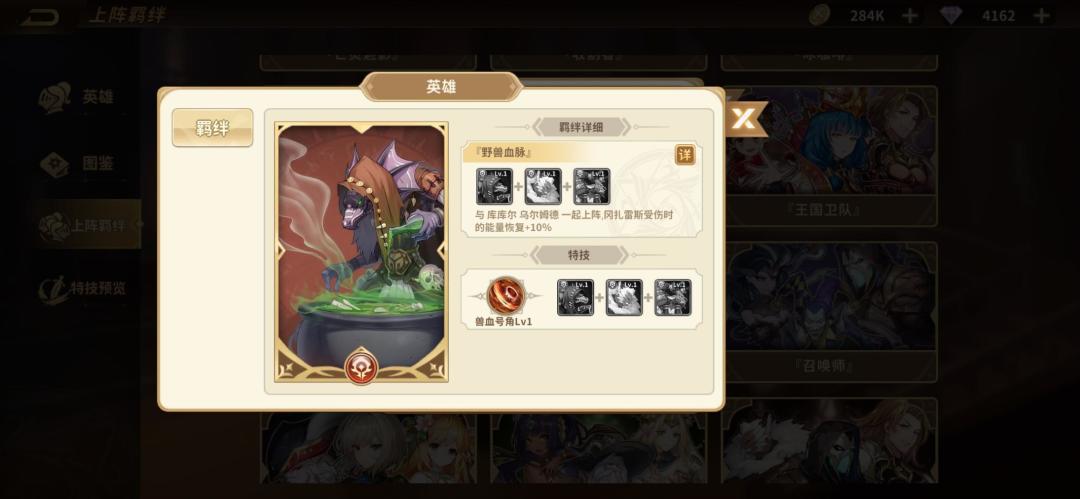Click the red emblem on hero card

pyautogui.click(x=361, y=365)
